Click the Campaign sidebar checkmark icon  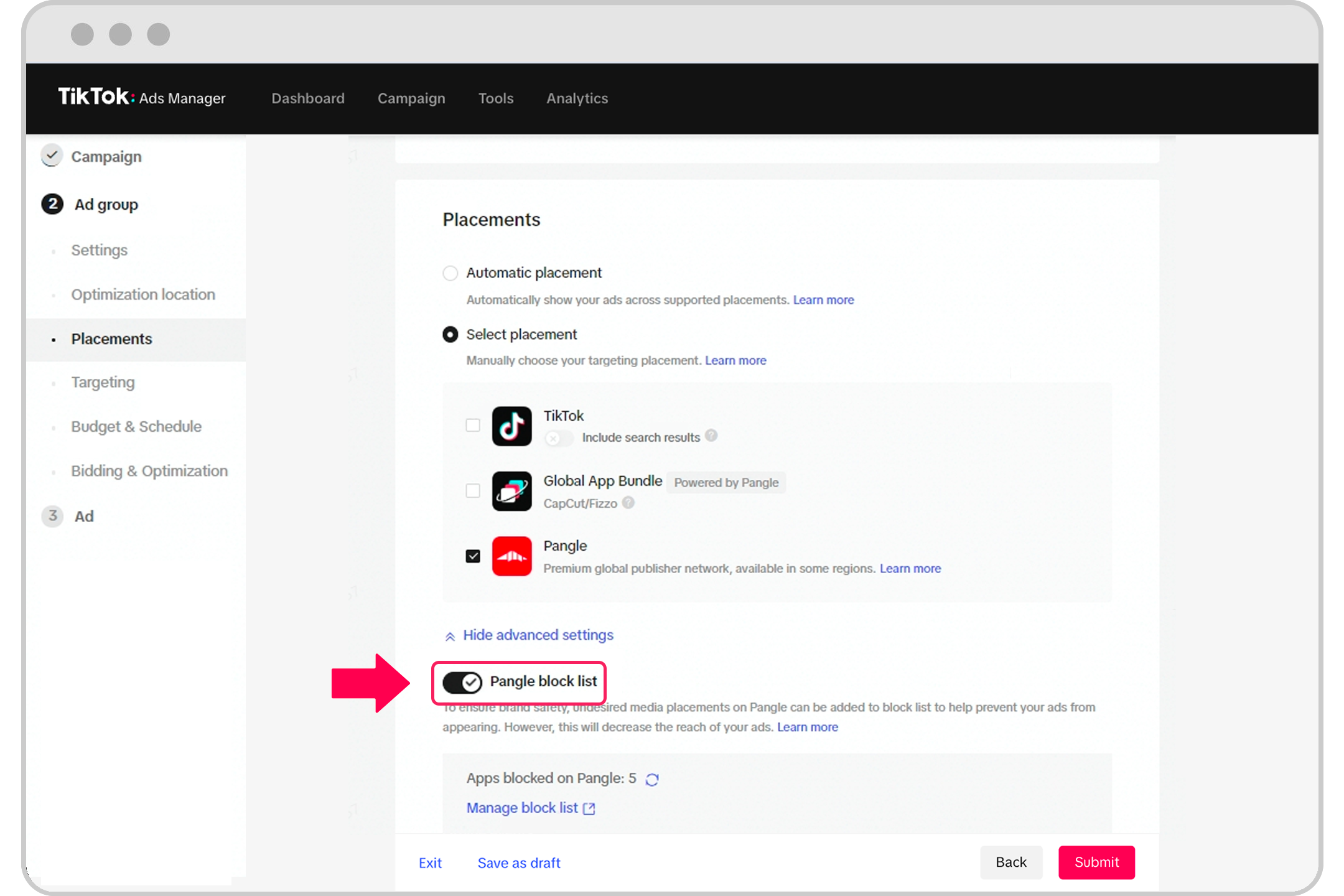[51, 156]
